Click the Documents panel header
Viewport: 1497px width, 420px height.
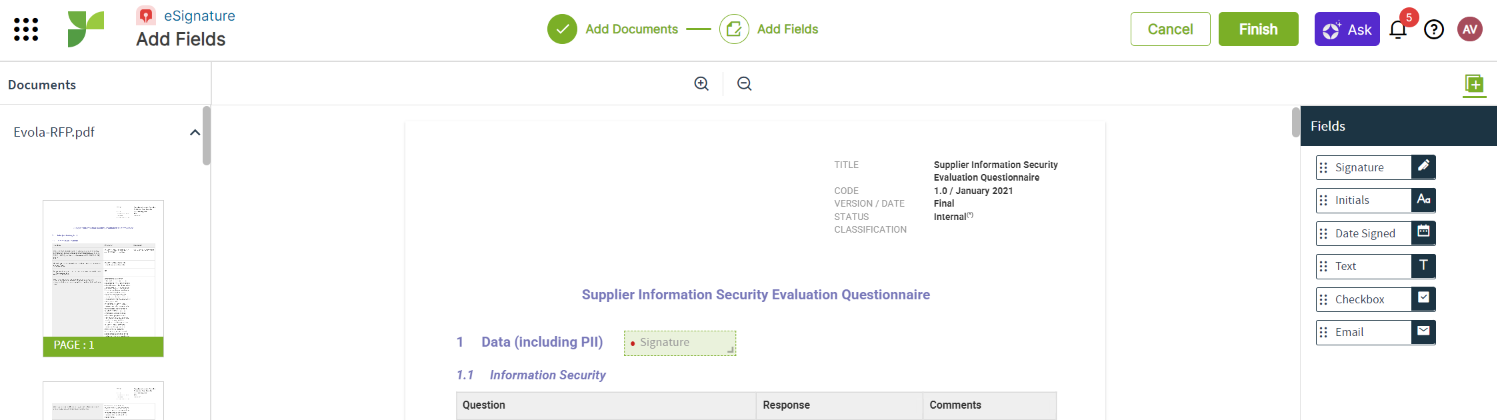(105, 85)
